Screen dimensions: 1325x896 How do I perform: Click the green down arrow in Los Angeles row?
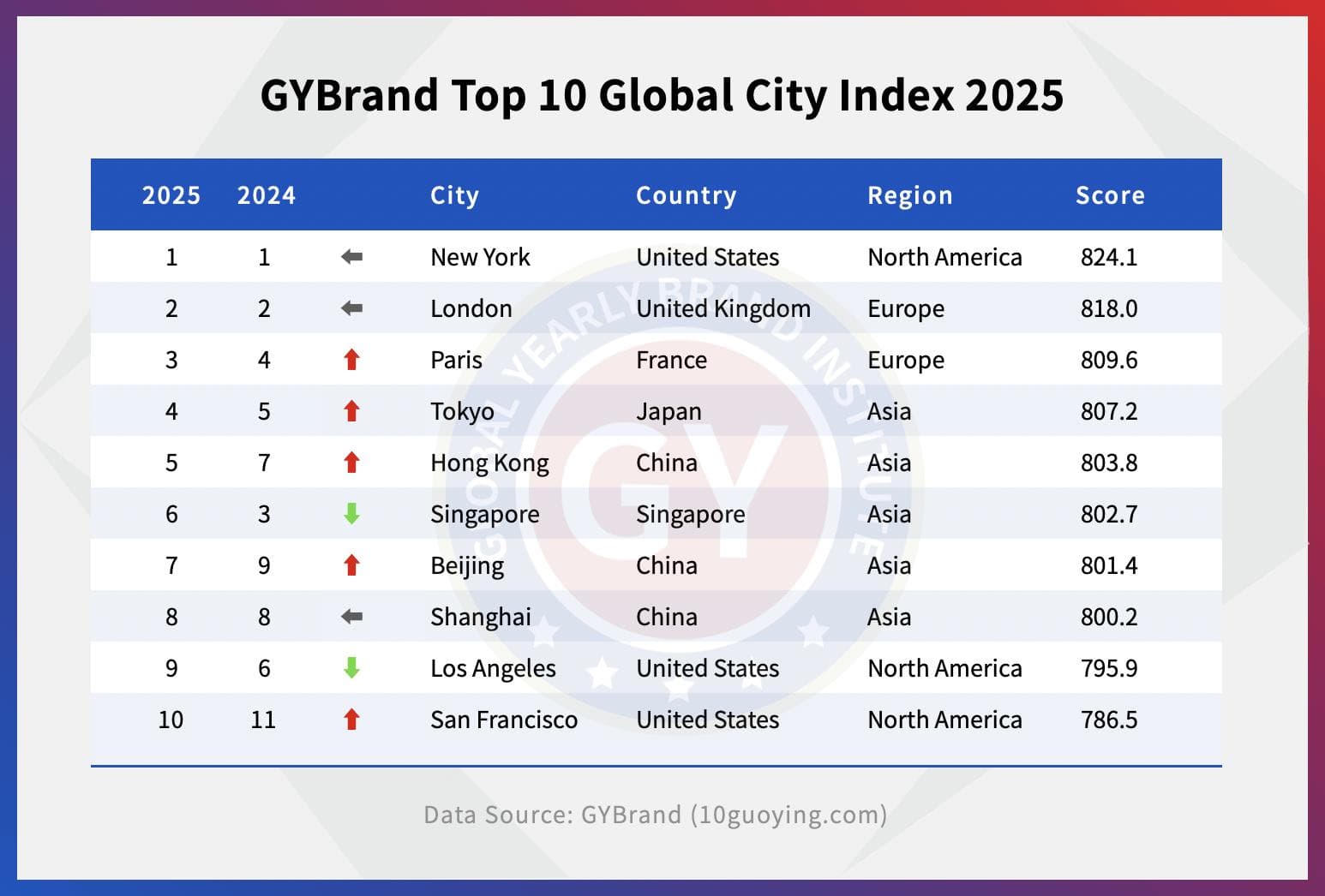[x=351, y=668]
